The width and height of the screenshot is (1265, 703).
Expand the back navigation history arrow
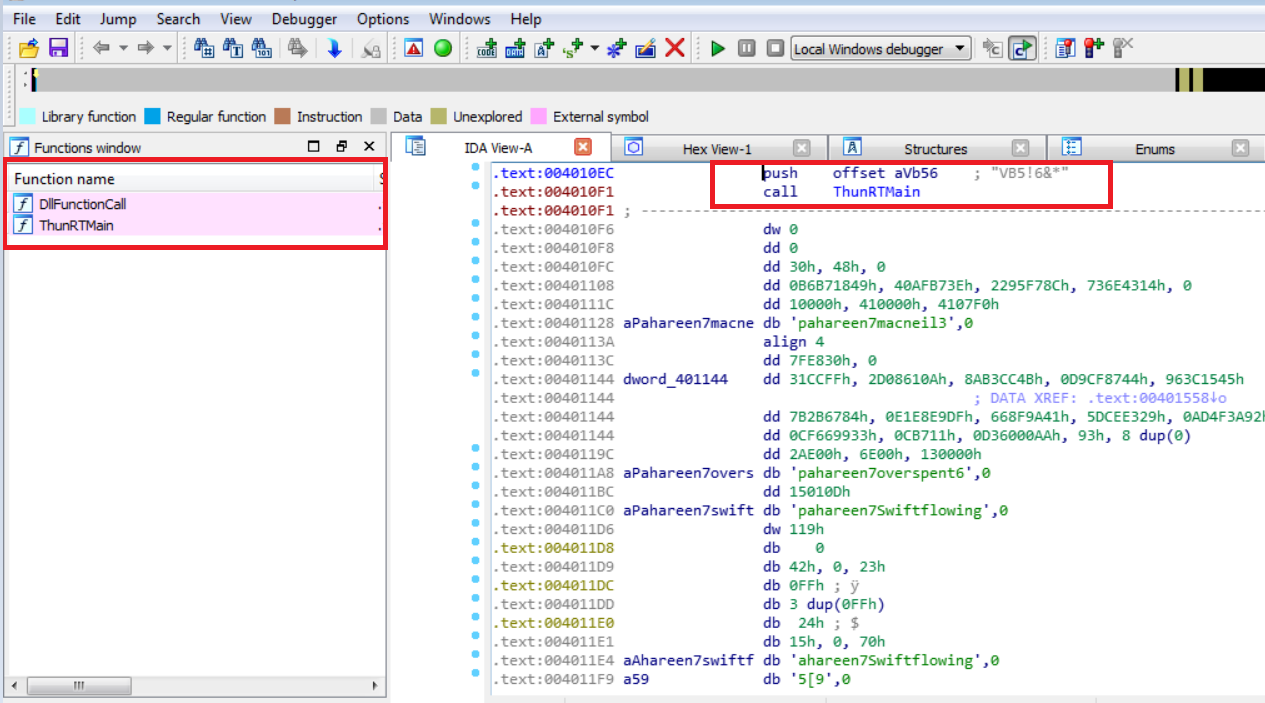click(x=124, y=48)
